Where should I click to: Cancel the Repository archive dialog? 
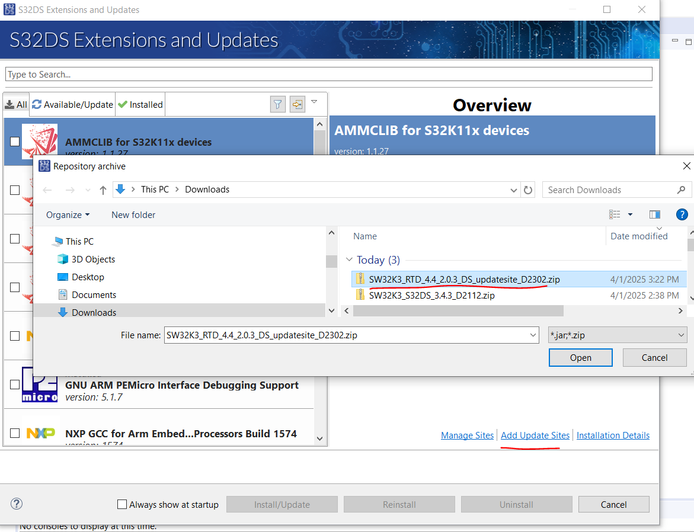tap(655, 357)
